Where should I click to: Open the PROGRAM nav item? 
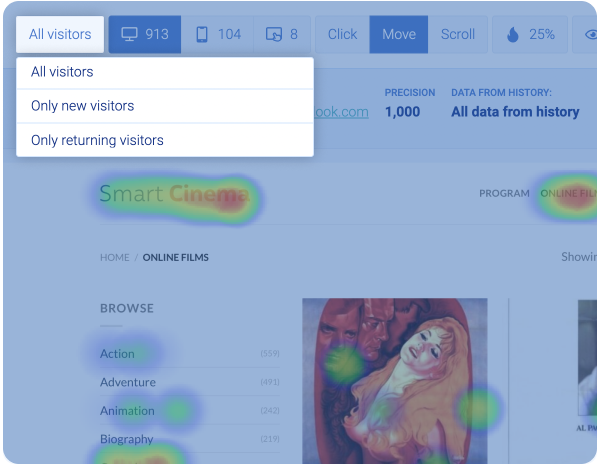click(504, 193)
